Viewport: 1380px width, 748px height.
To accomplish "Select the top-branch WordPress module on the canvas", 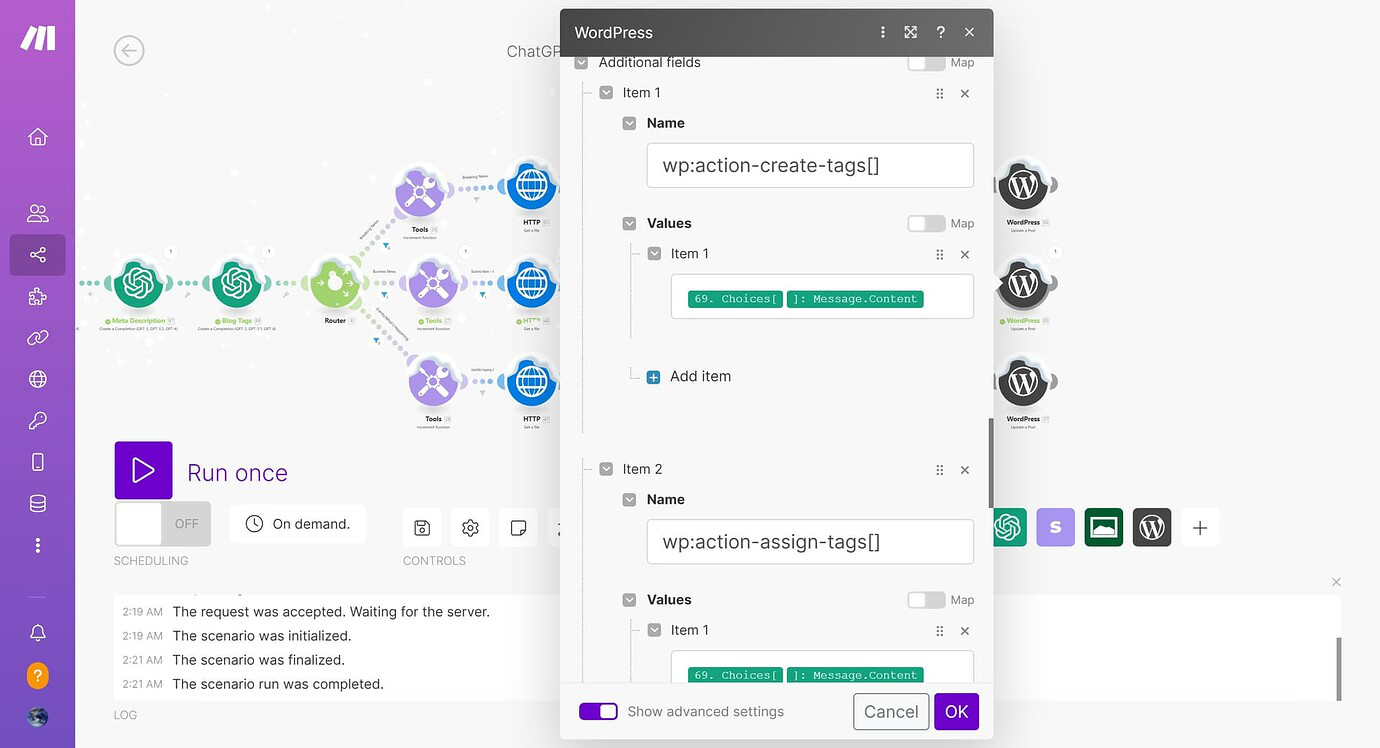I will tap(1022, 186).
